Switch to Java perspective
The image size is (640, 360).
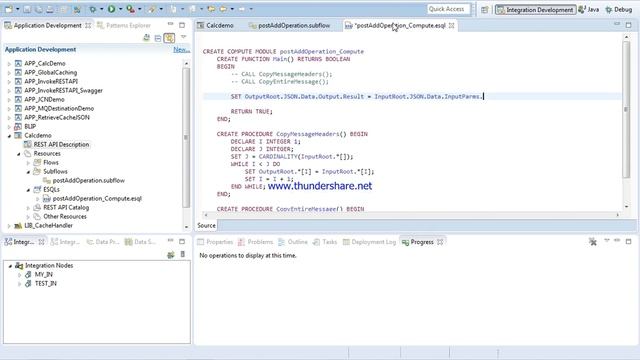click(x=589, y=9)
